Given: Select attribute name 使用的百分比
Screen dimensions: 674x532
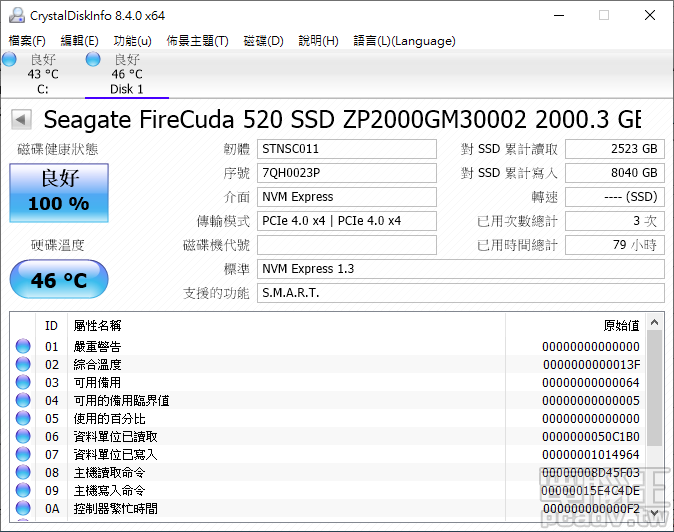Looking at the screenshot, I should click(x=109, y=419).
